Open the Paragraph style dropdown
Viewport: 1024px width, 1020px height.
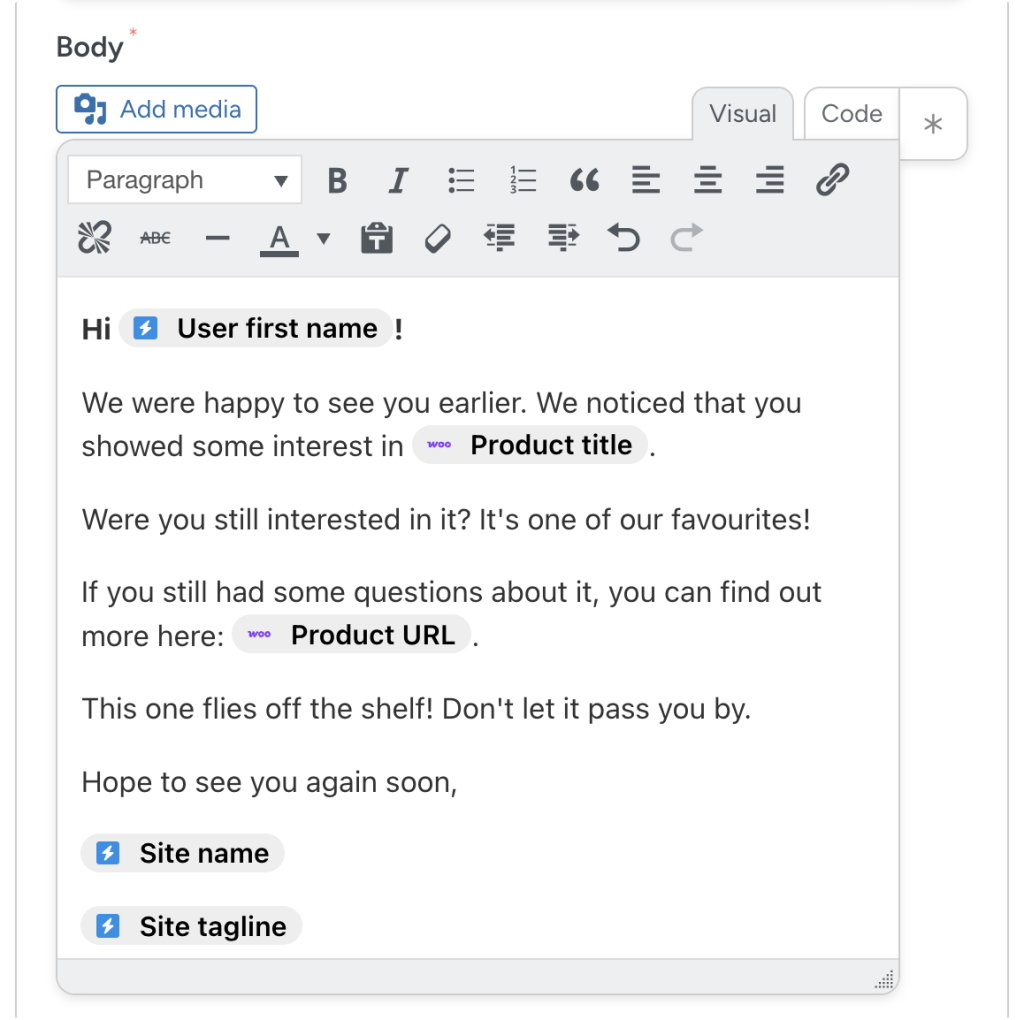(x=184, y=180)
